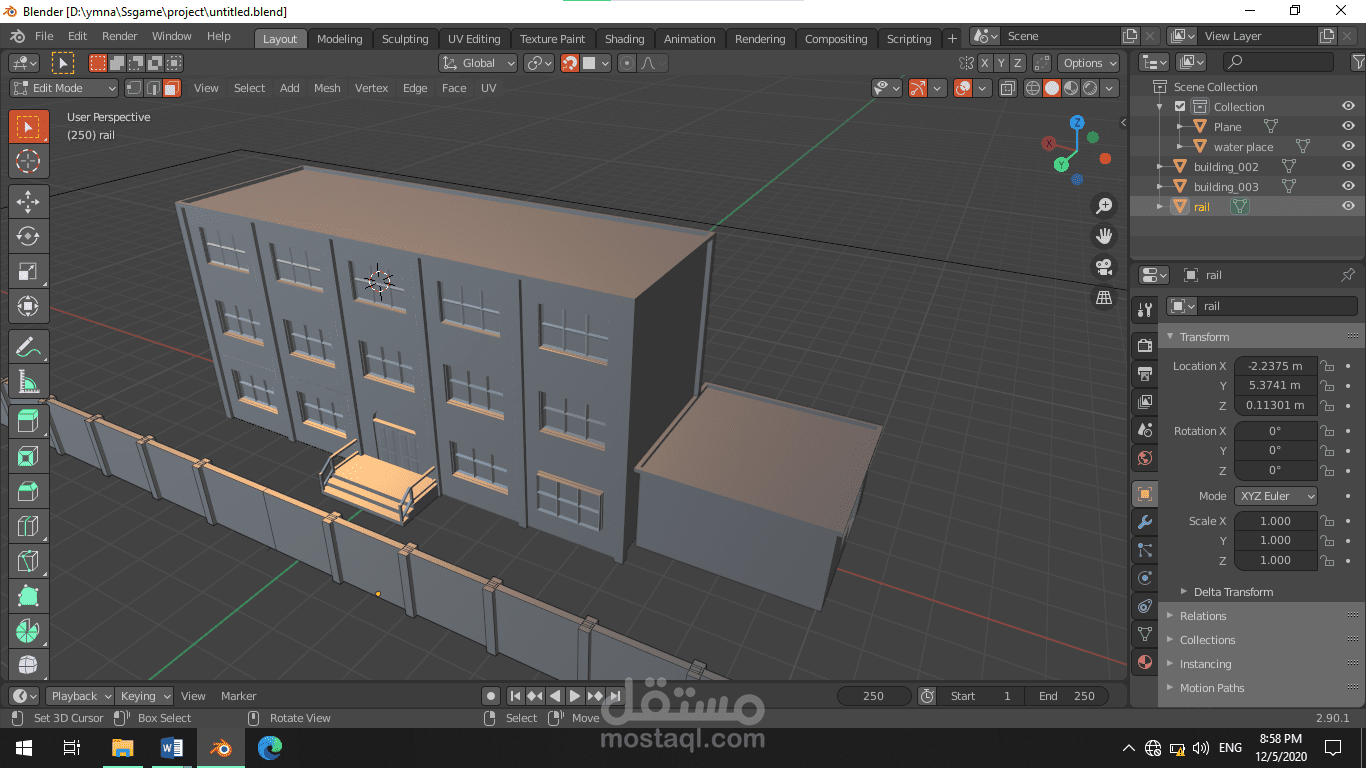Select the Measure tool
This screenshot has width=1366, height=768.
(28, 381)
